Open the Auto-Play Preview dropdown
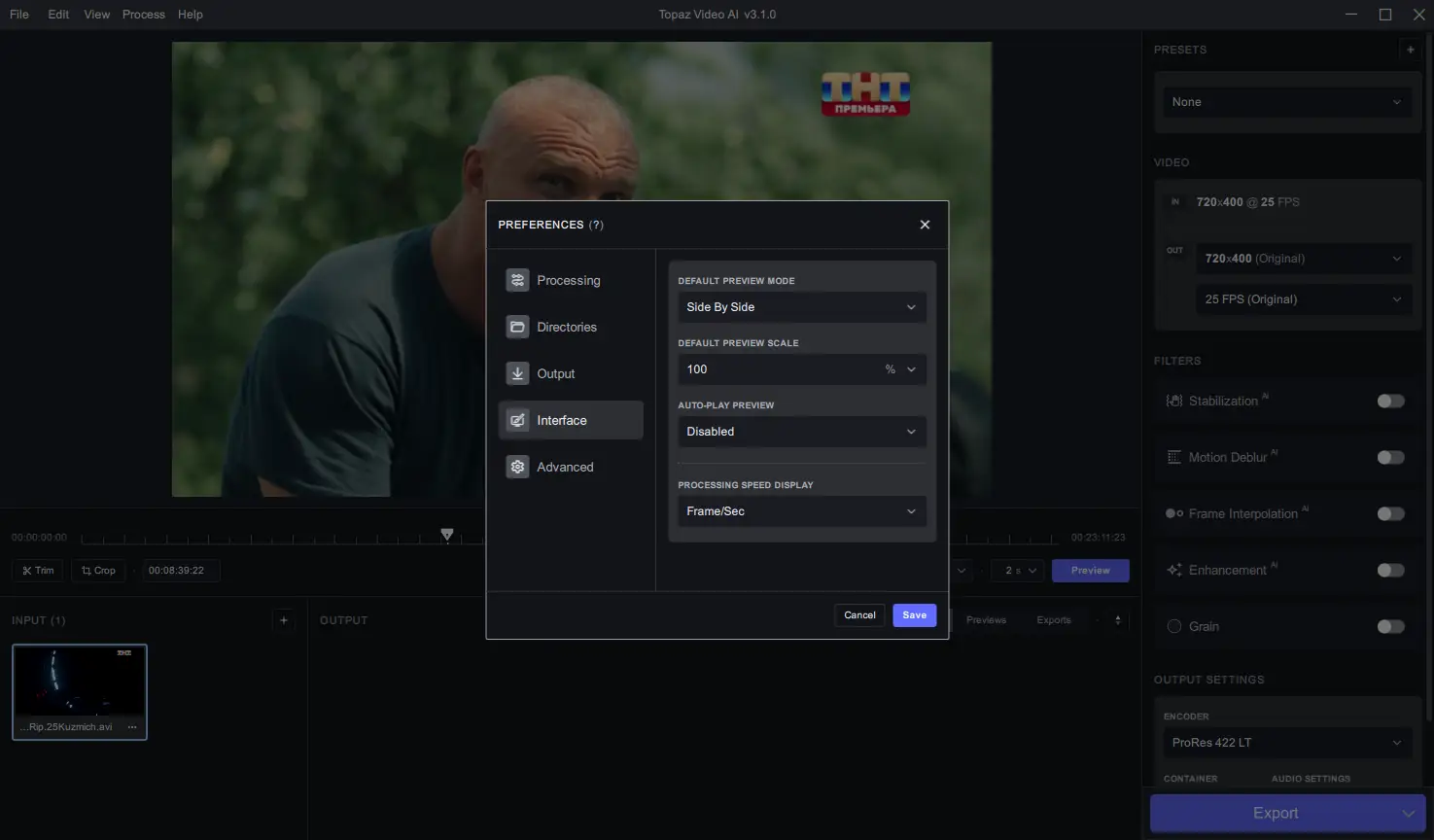This screenshot has height=840, width=1434. [802, 432]
